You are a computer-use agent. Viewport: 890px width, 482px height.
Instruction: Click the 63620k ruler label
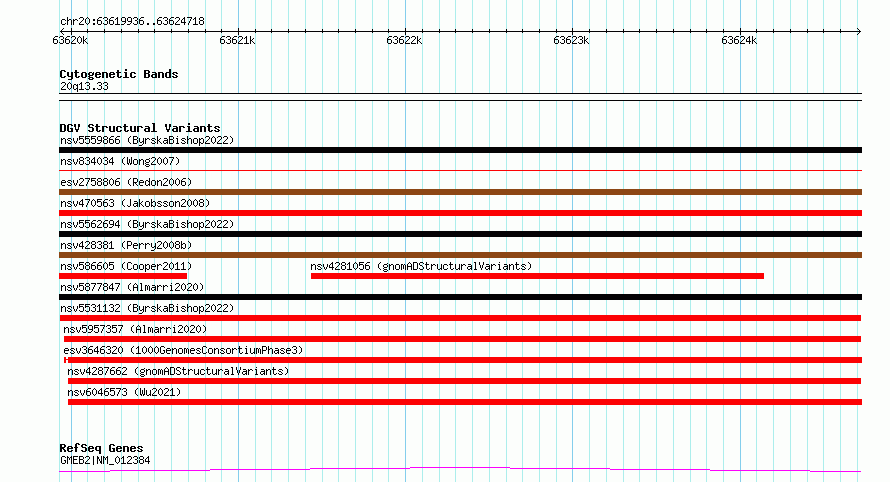point(70,40)
